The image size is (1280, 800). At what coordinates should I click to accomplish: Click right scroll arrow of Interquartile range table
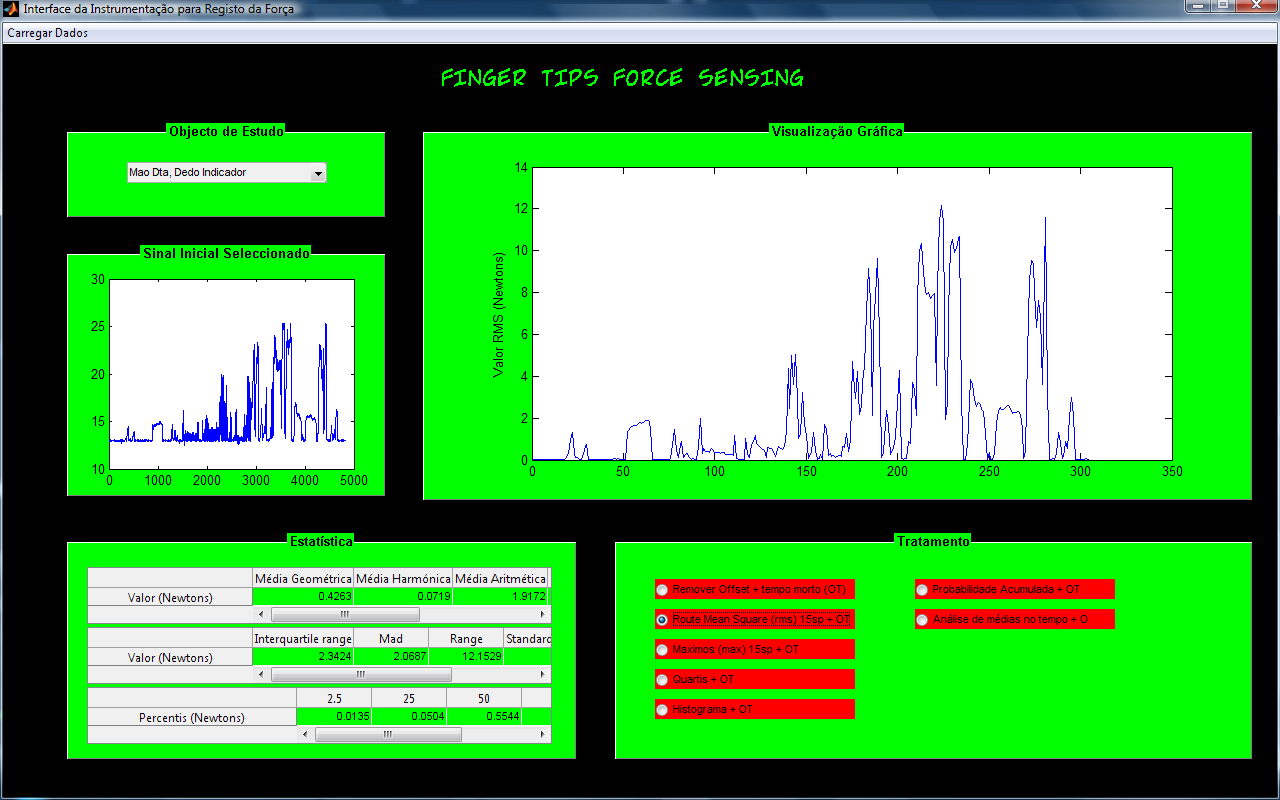pyautogui.click(x=543, y=675)
